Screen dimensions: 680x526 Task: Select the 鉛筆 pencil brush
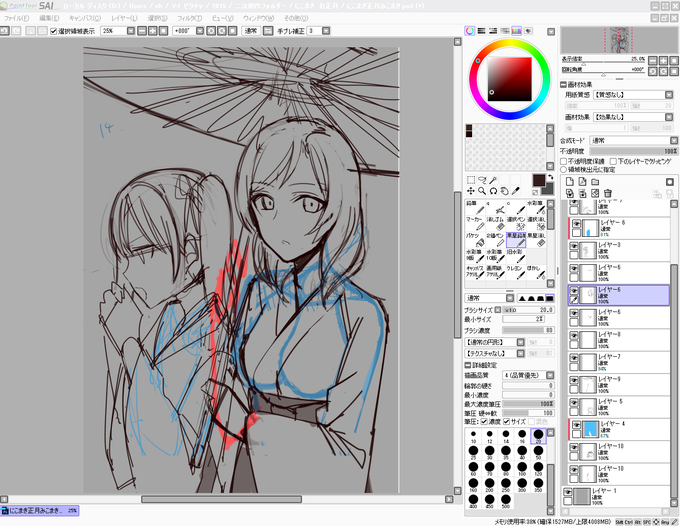pos(475,207)
